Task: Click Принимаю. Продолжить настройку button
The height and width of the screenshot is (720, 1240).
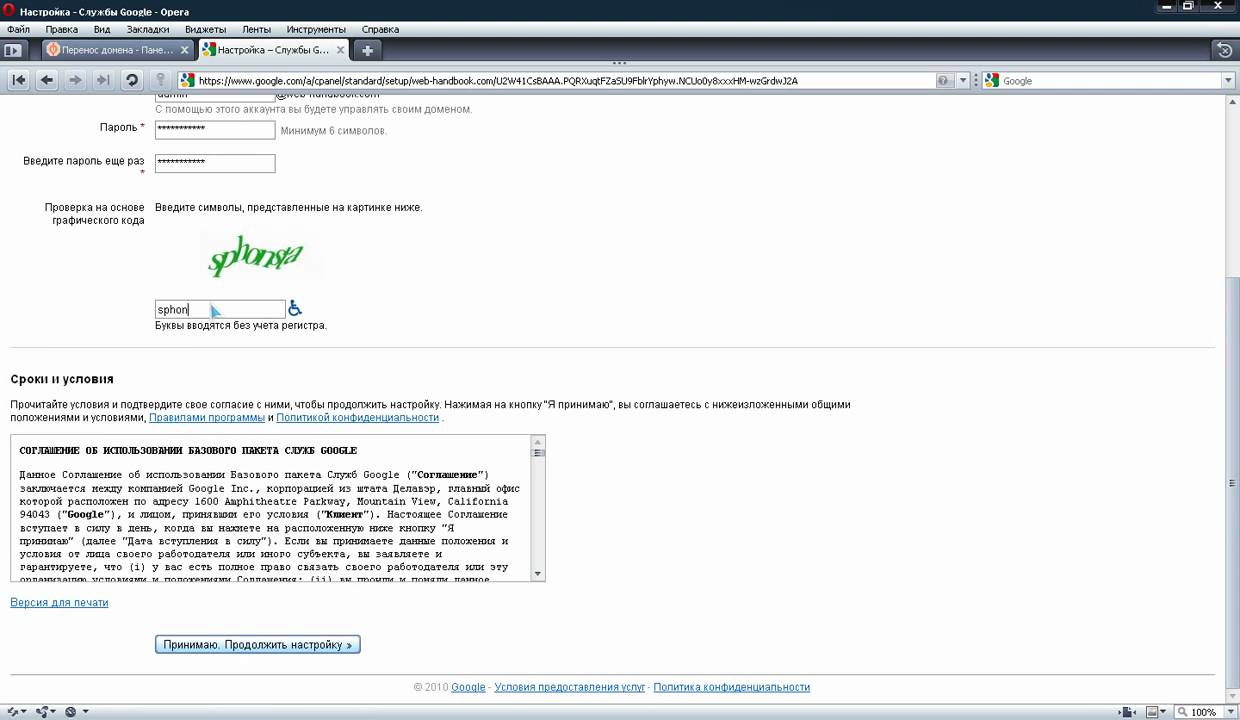Action: [x=258, y=645]
